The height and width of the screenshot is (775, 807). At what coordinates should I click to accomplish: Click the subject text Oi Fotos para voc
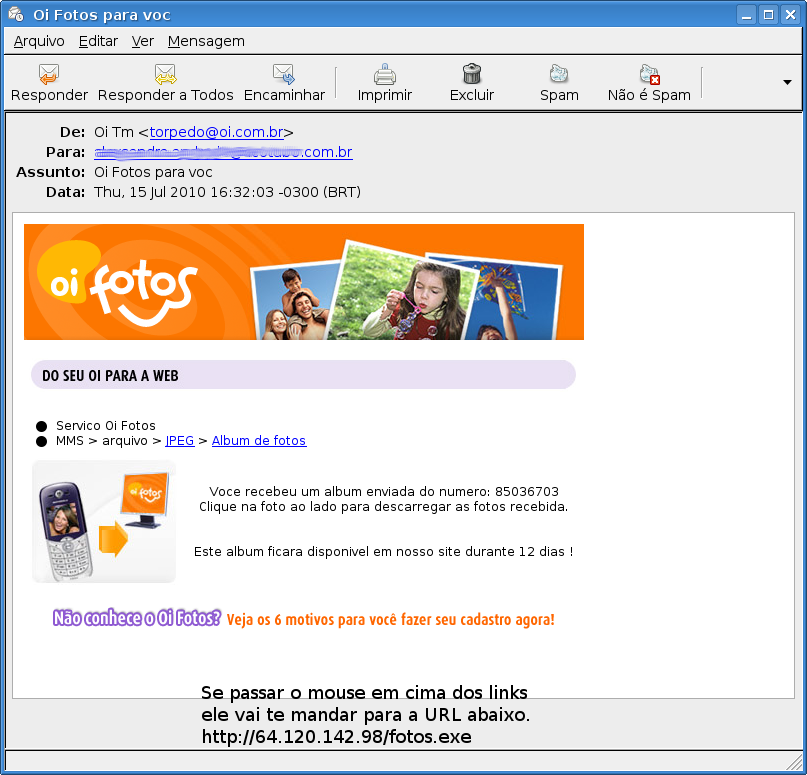pos(153,172)
